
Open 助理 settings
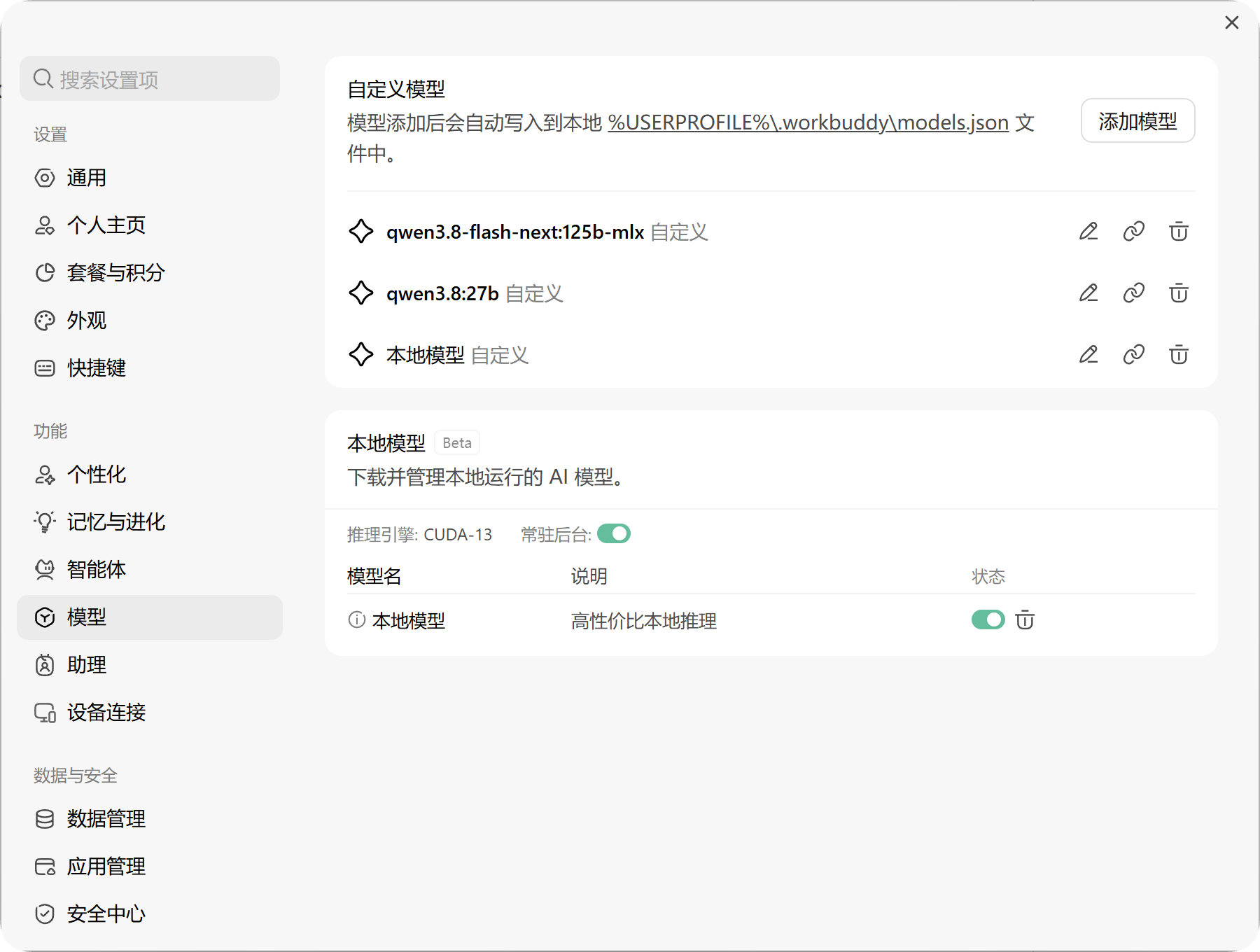150,665
